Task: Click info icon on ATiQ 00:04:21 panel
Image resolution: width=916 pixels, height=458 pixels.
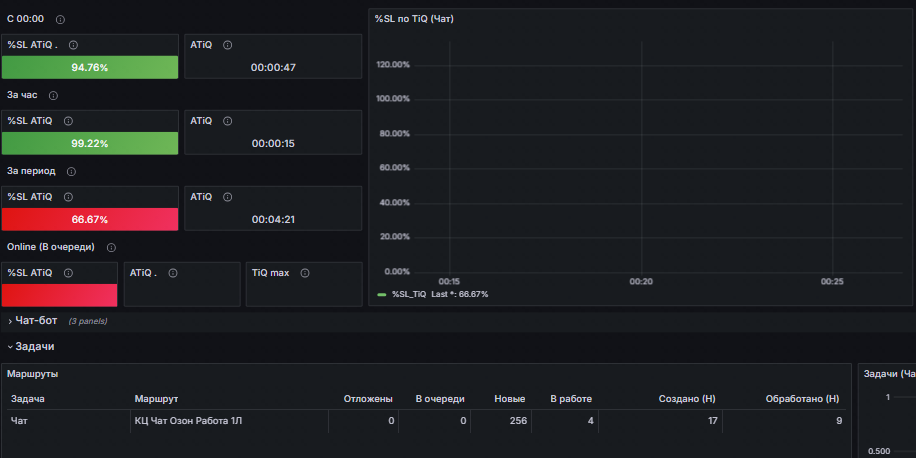Action: pos(227,197)
